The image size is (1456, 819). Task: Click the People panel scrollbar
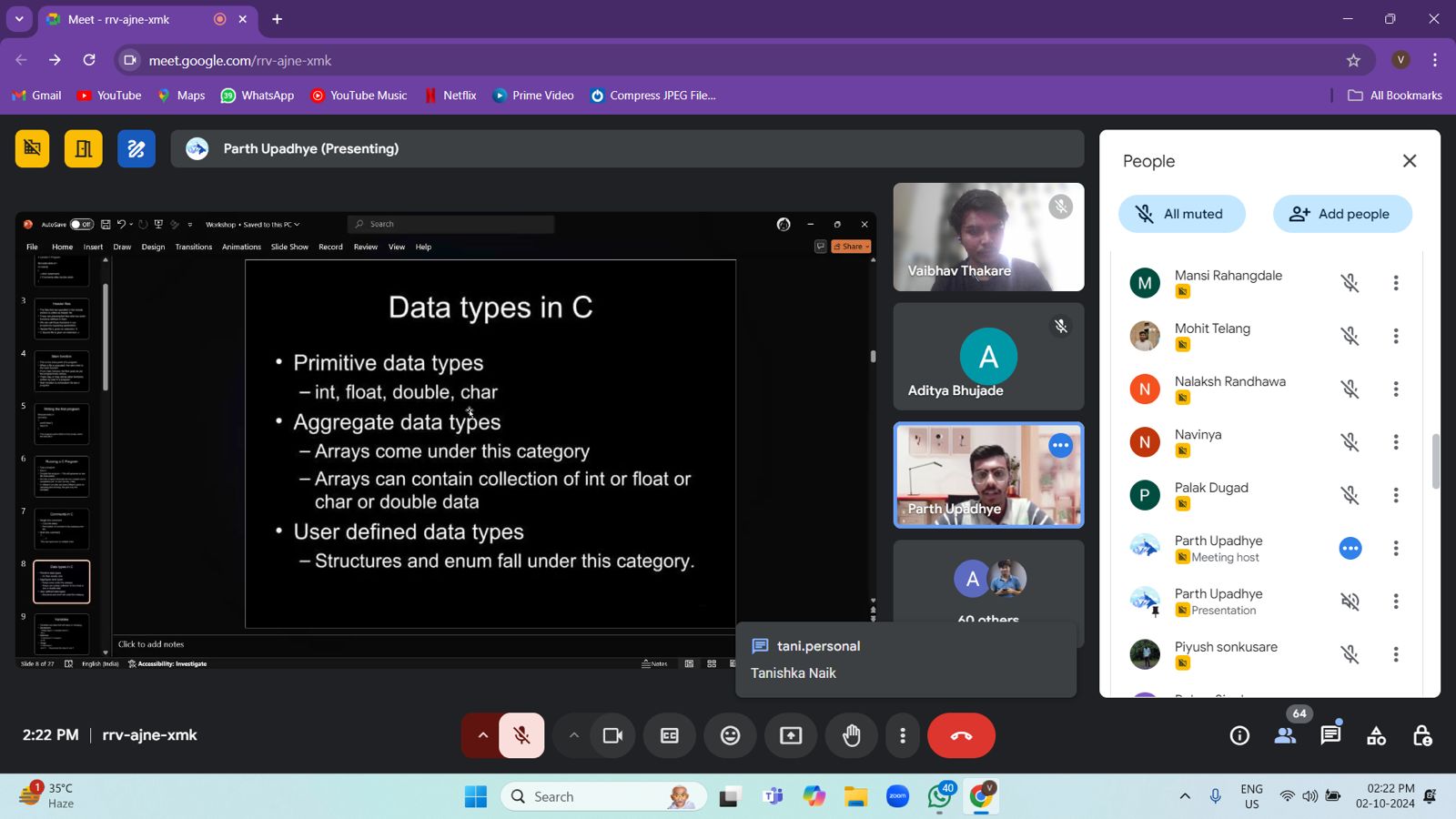coord(1436,461)
